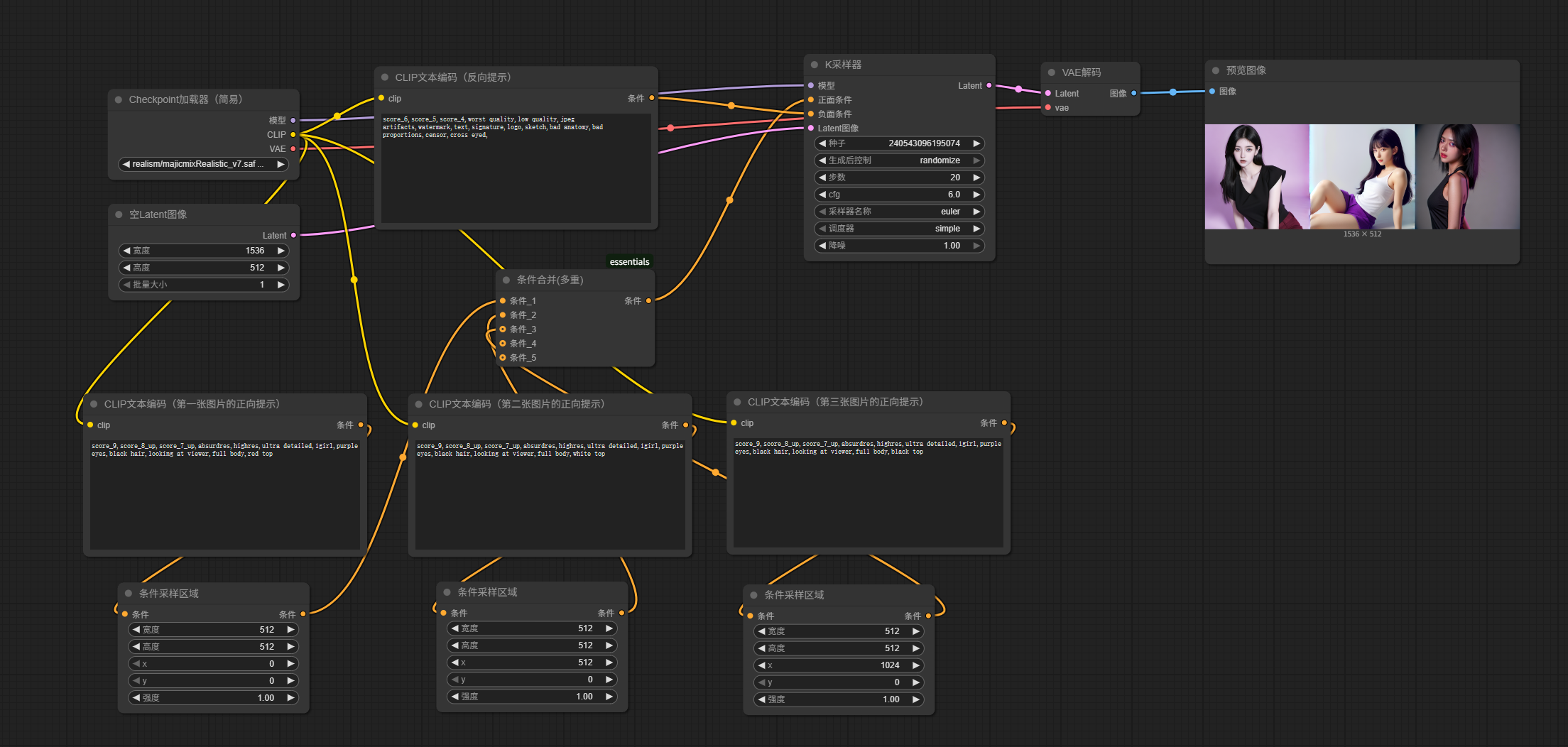
Task: Click the K采样器 node title
Action: pyautogui.click(x=843, y=65)
